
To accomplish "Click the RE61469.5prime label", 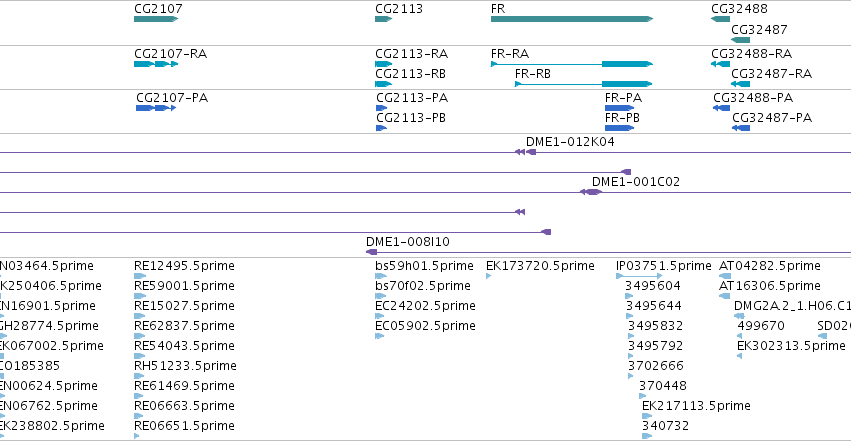I will click(185, 386).
